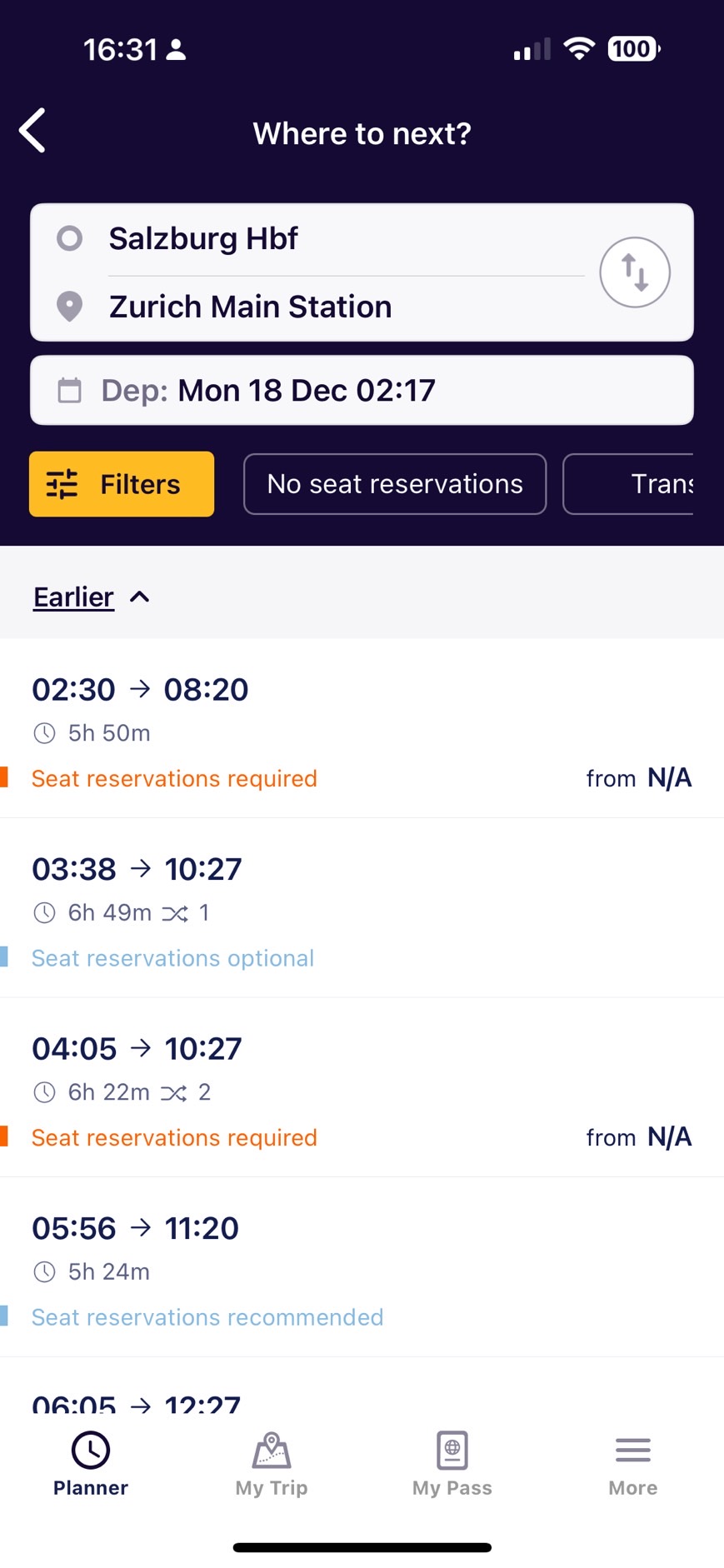Tap the destination pin icon
The width and height of the screenshot is (724, 1568).
[69, 307]
